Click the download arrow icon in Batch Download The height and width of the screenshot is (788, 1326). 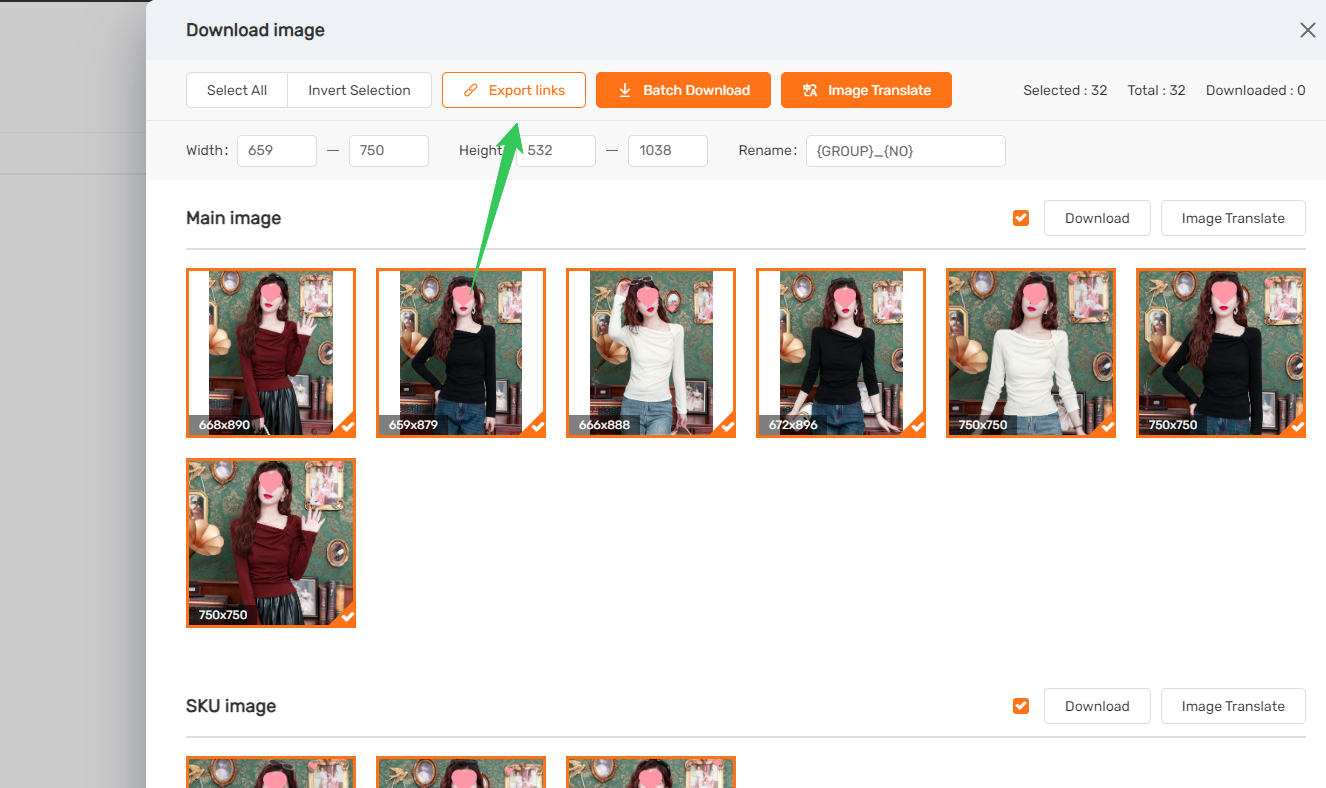[625, 90]
